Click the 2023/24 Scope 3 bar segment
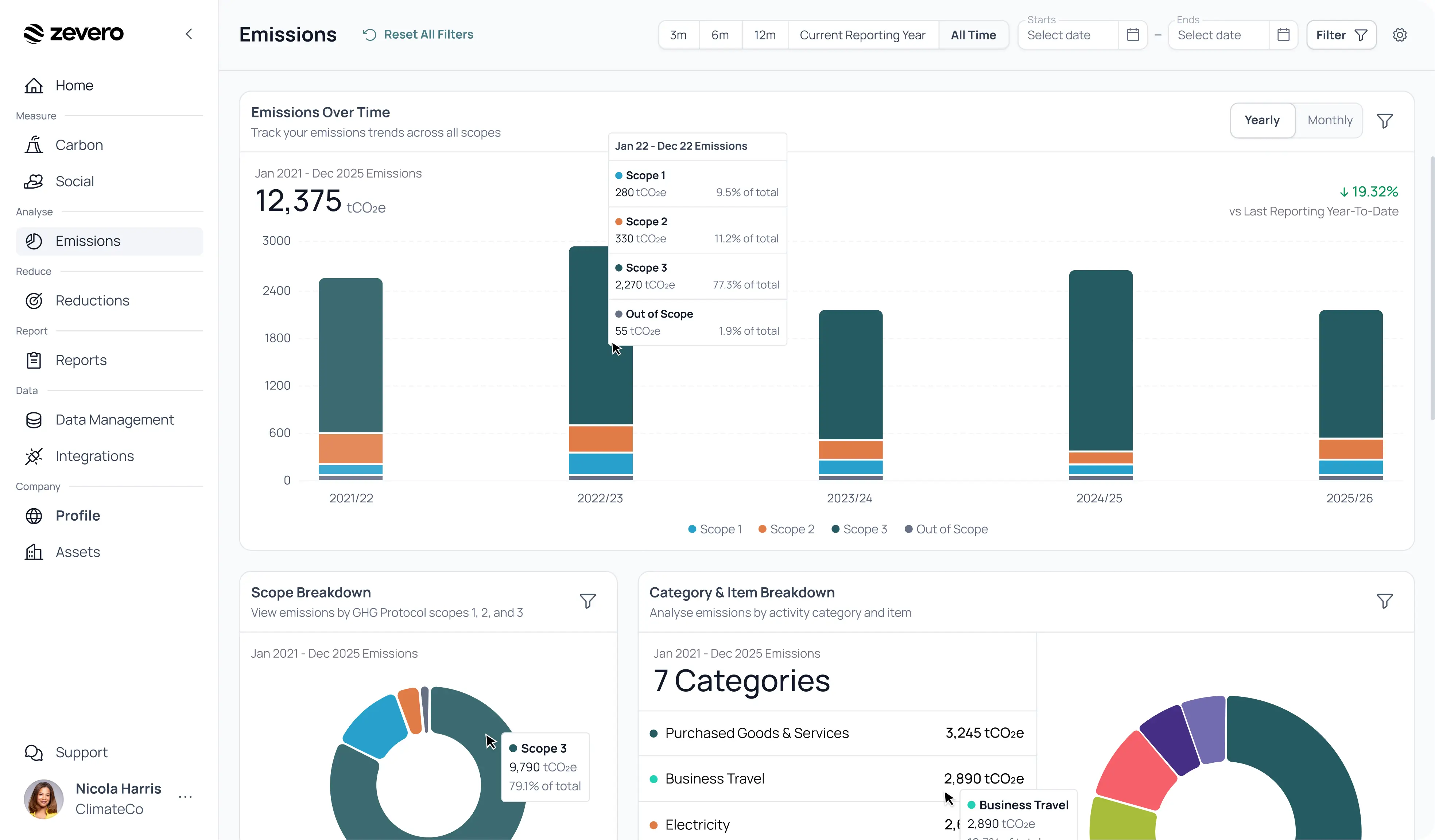The width and height of the screenshot is (1435, 840). pos(850,374)
